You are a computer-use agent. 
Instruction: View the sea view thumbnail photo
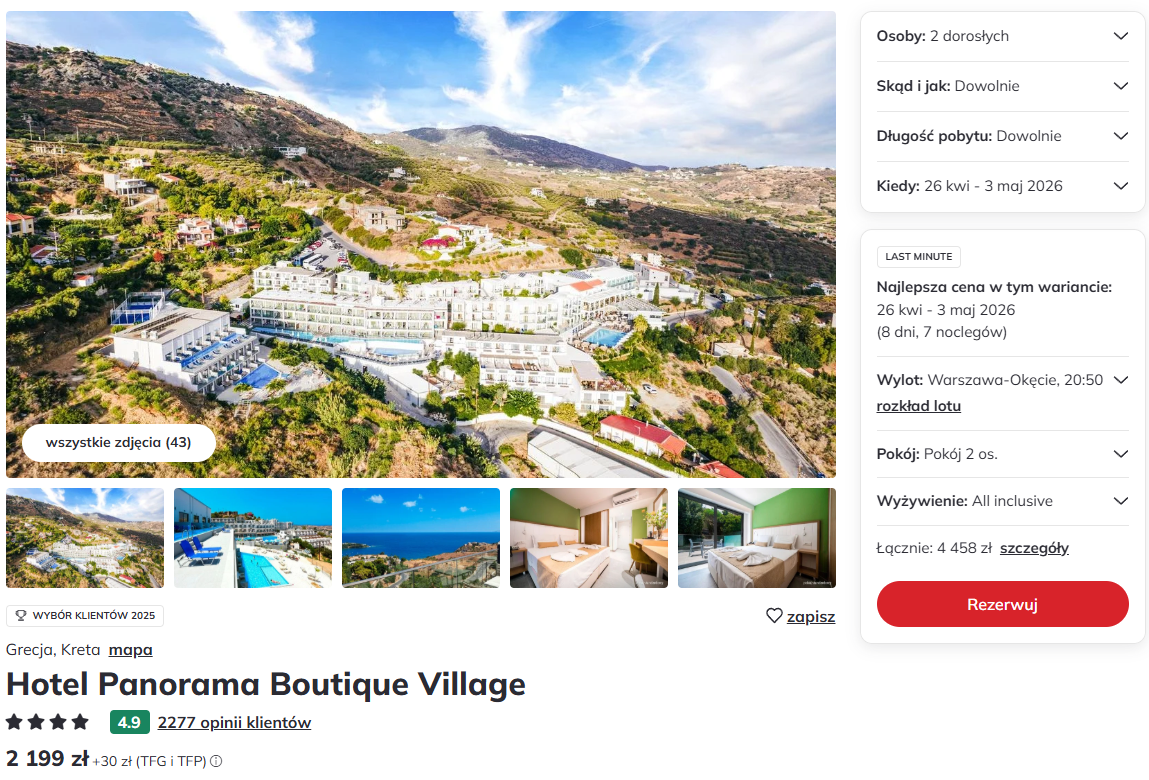(x=421, y=538)
